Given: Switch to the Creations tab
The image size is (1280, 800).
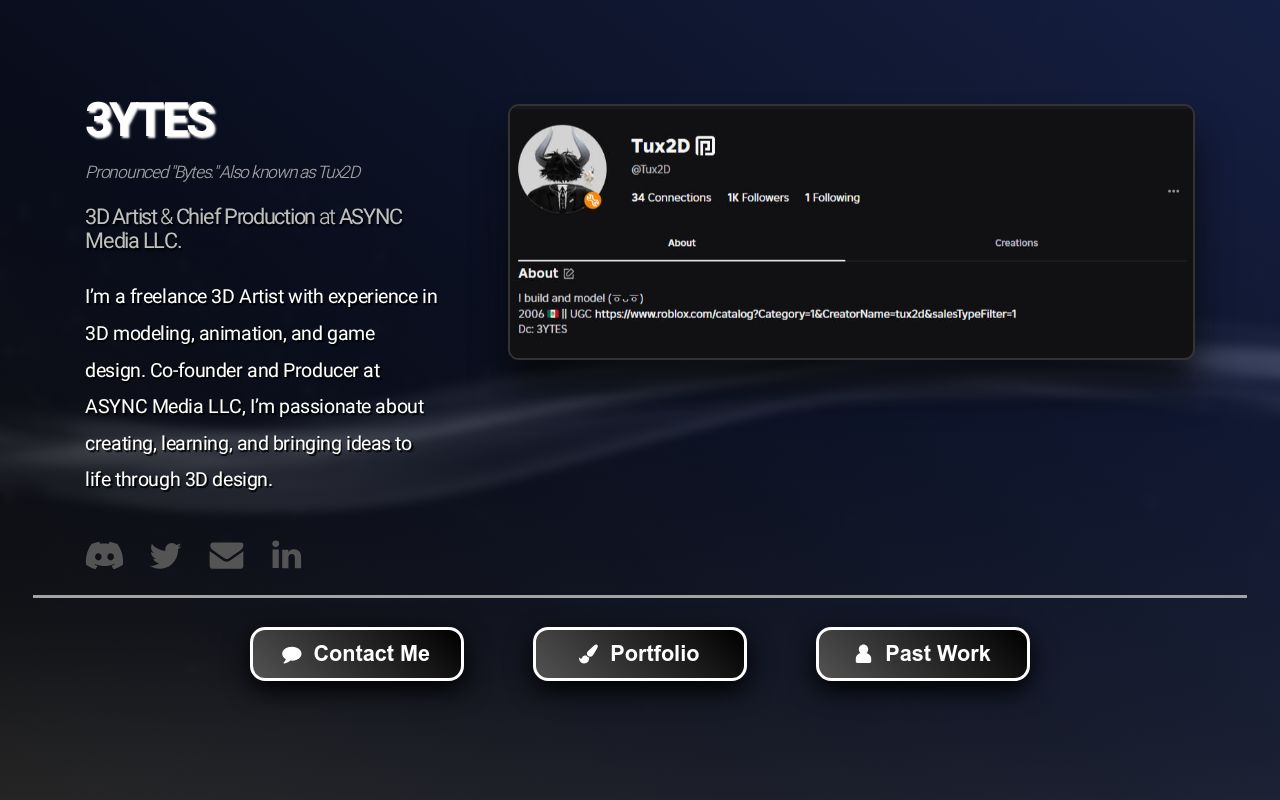Looking at the screenshot, I should pos(1016,243).
